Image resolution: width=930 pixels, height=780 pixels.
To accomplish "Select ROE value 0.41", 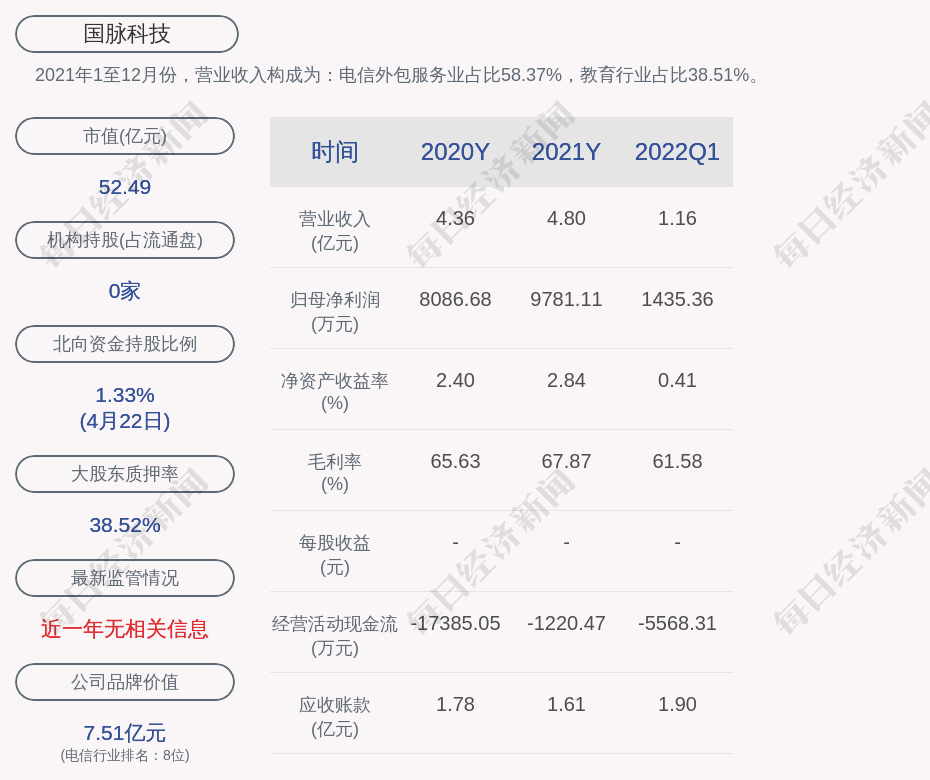I will pyautogui.click(x=677, y=380).
